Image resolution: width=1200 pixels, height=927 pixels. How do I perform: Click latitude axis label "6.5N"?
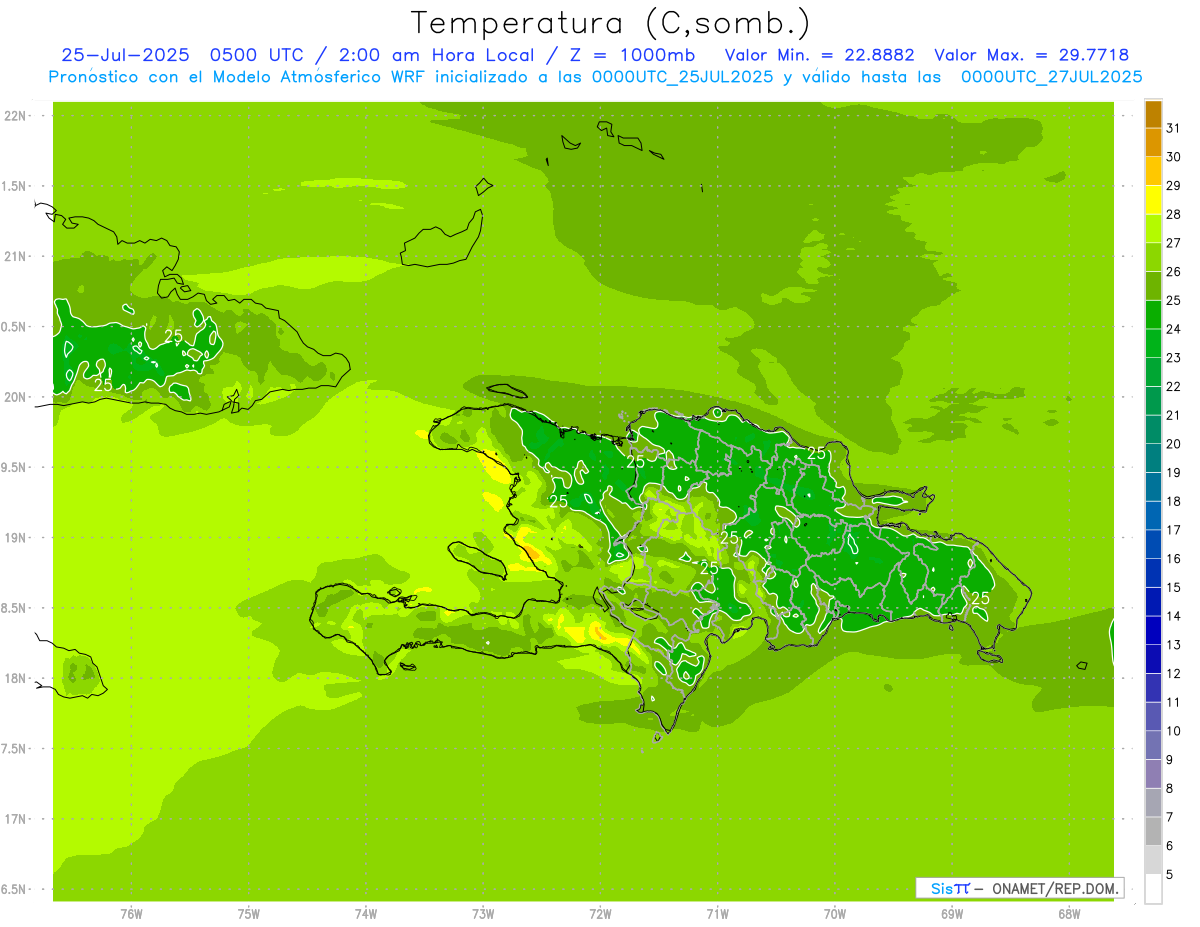(x=13, y=889)
